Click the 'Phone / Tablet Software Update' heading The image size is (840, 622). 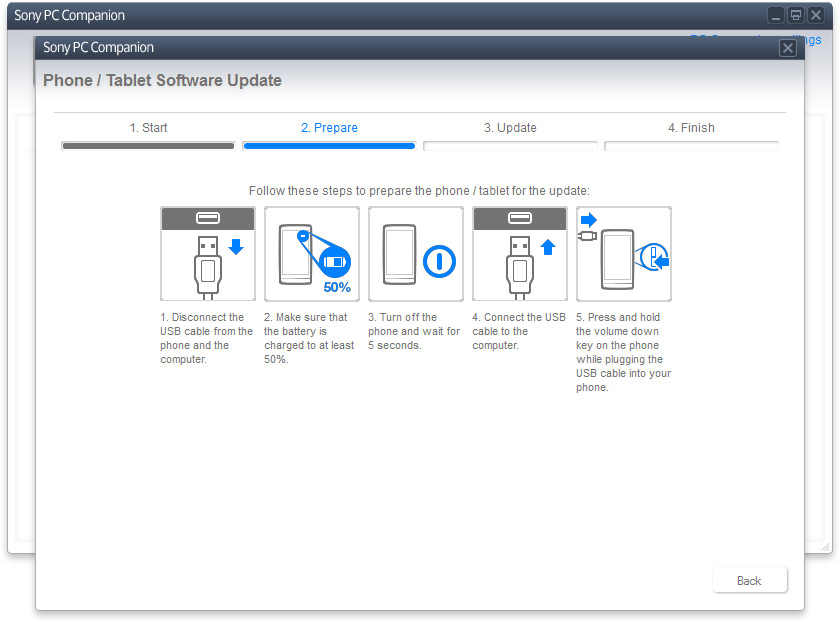click(162, 80)
